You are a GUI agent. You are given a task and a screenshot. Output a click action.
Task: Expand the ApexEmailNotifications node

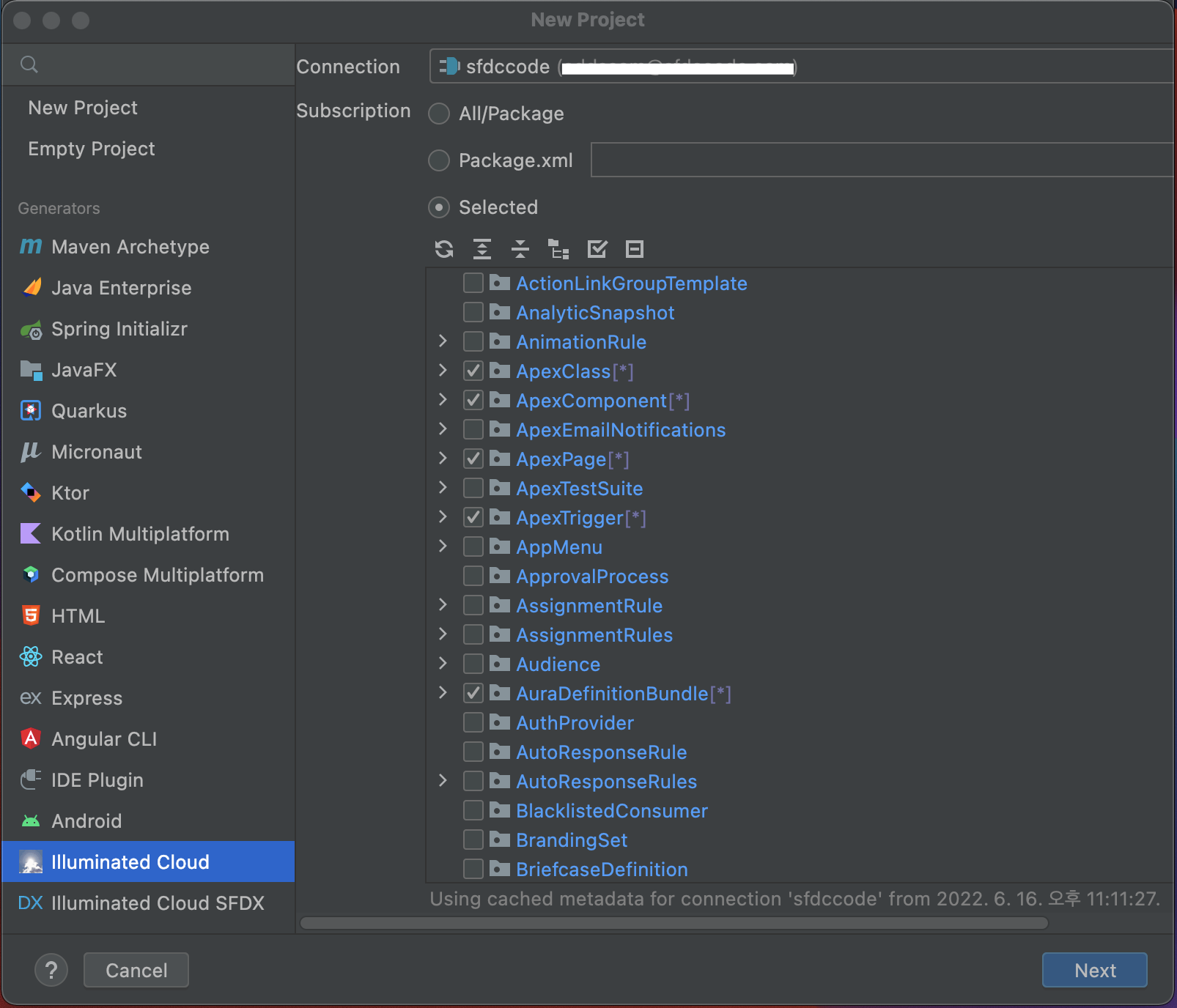tap(443, 429)
